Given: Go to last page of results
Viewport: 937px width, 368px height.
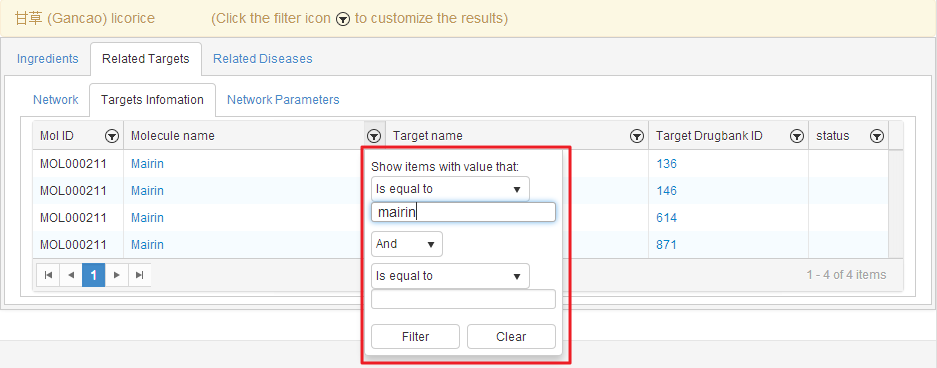Looking at the screenshot, I should click(139, 275).
